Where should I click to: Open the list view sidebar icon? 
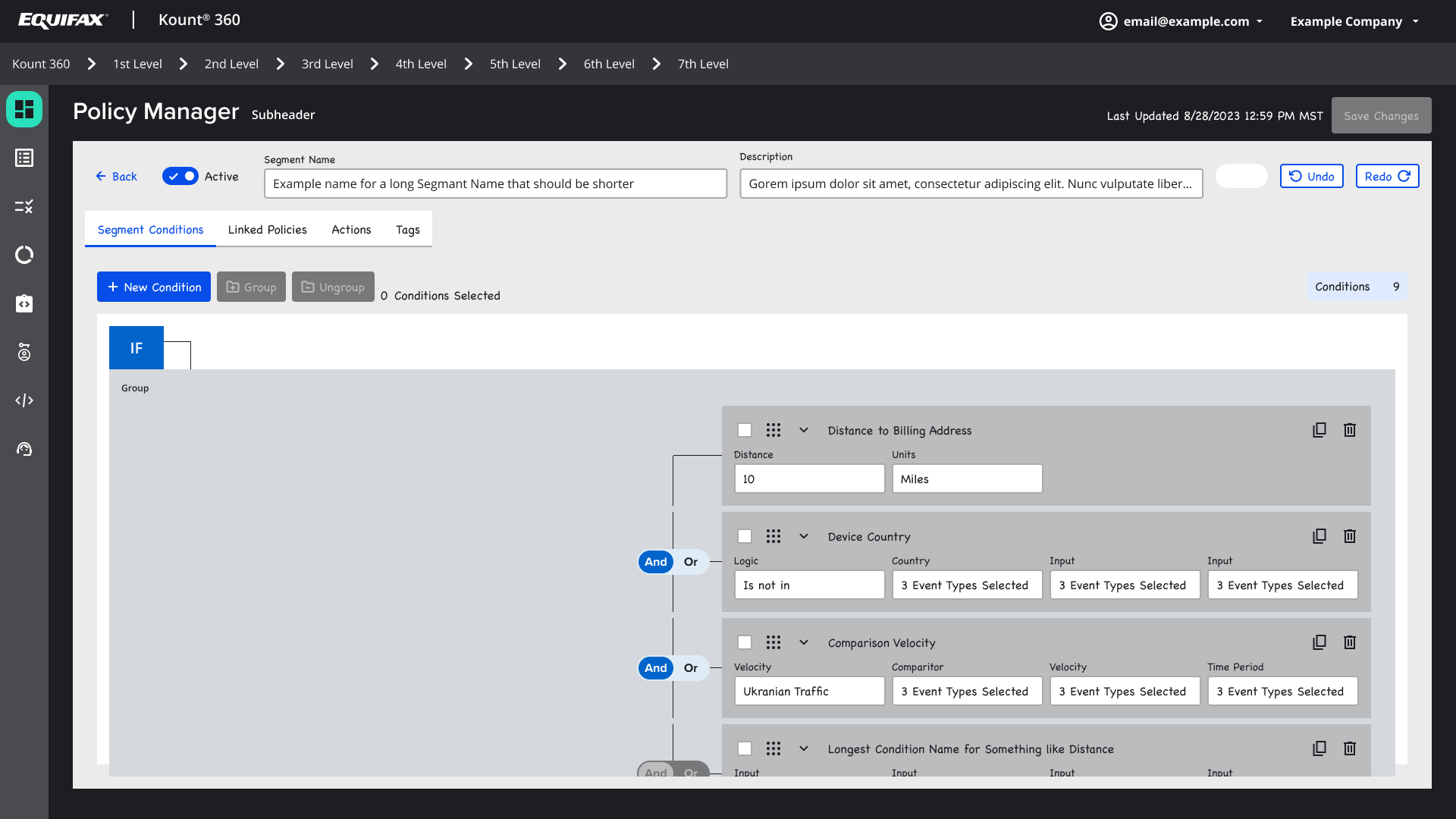click(24, 158)
